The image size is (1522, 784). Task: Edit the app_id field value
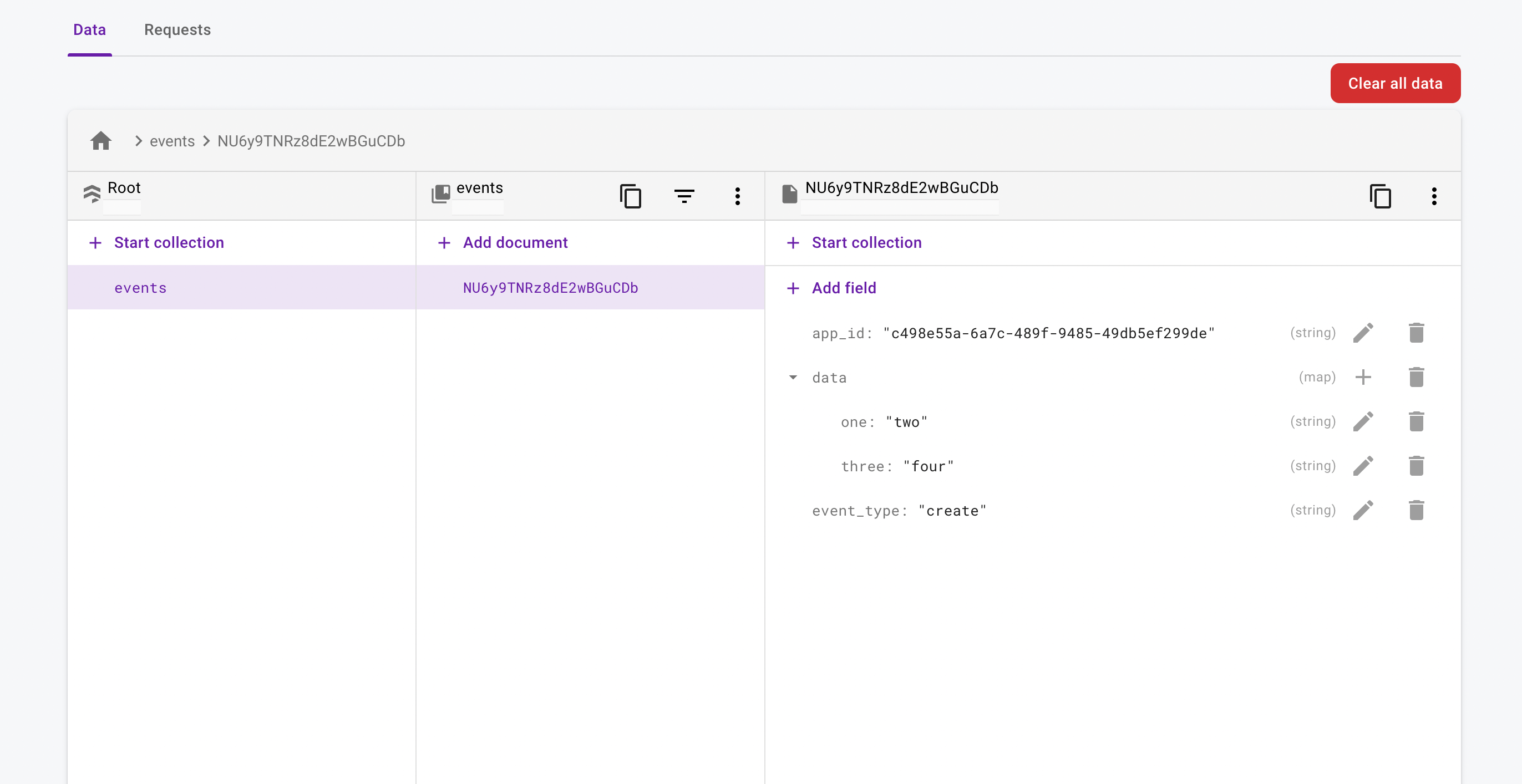(x=1364, y=332)
